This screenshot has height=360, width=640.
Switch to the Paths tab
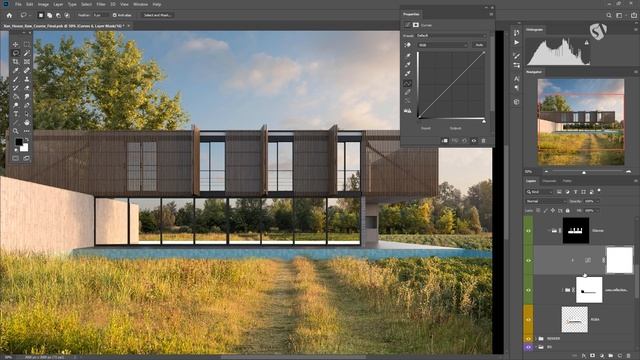(567, 181)
